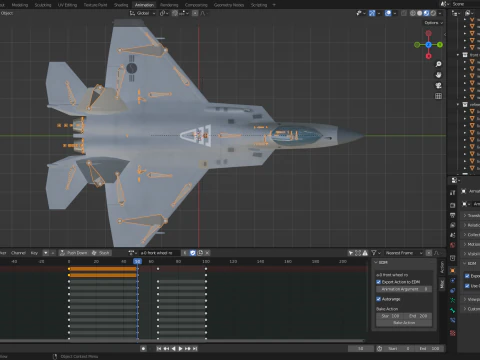
Task: Click the blue Z axis gizmo ball
Action: click(x=429, y=45)
